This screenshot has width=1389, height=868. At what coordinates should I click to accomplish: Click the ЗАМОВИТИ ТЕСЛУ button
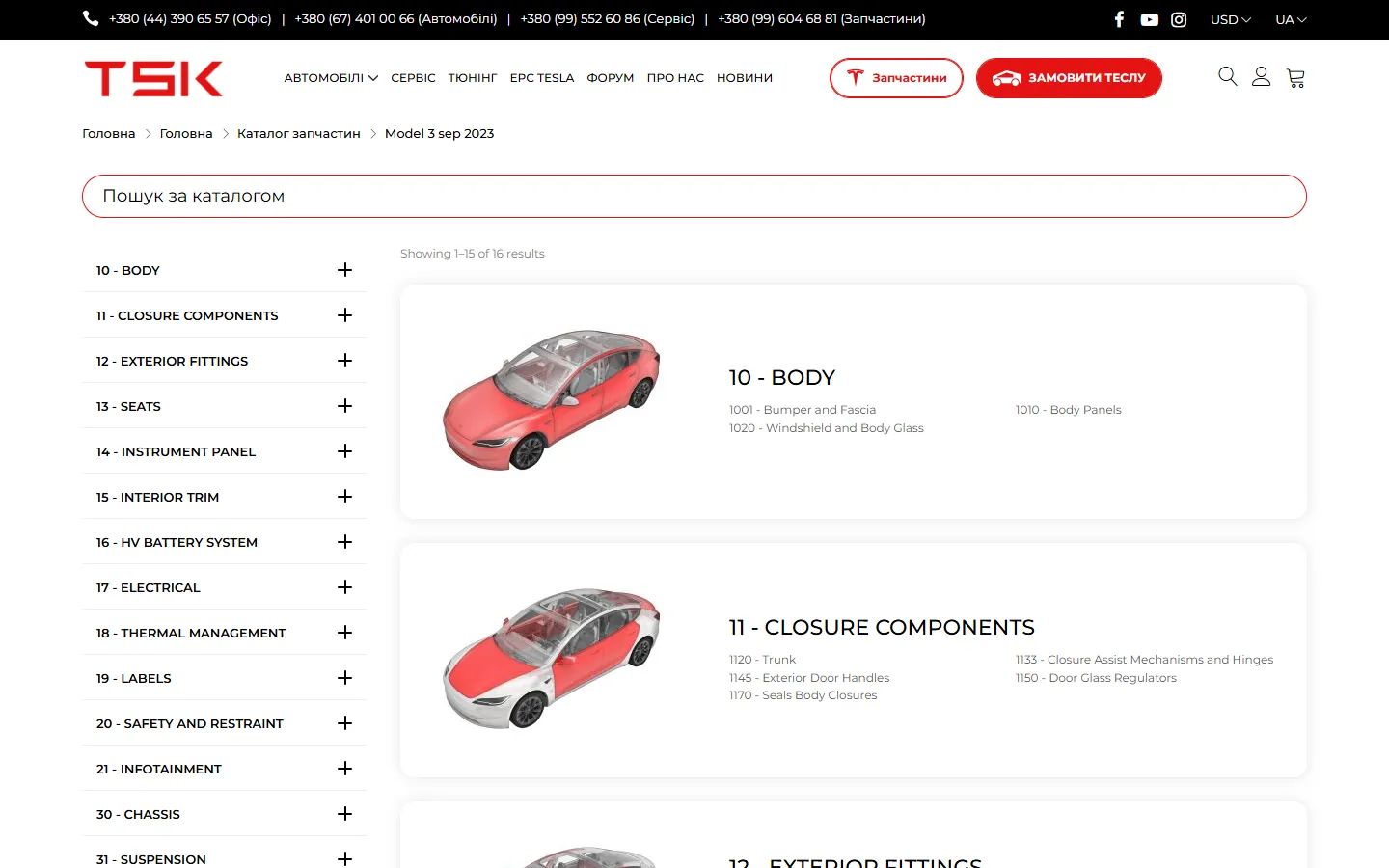point(1069,78)
